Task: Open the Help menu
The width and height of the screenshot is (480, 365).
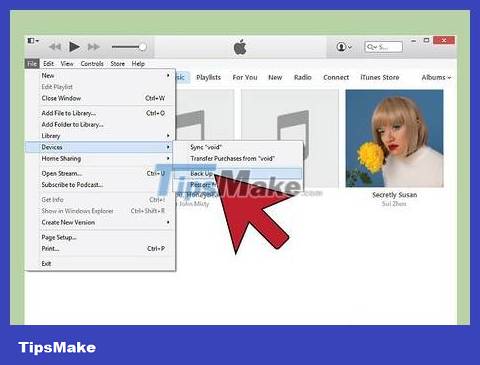Action: coord(138,64)
